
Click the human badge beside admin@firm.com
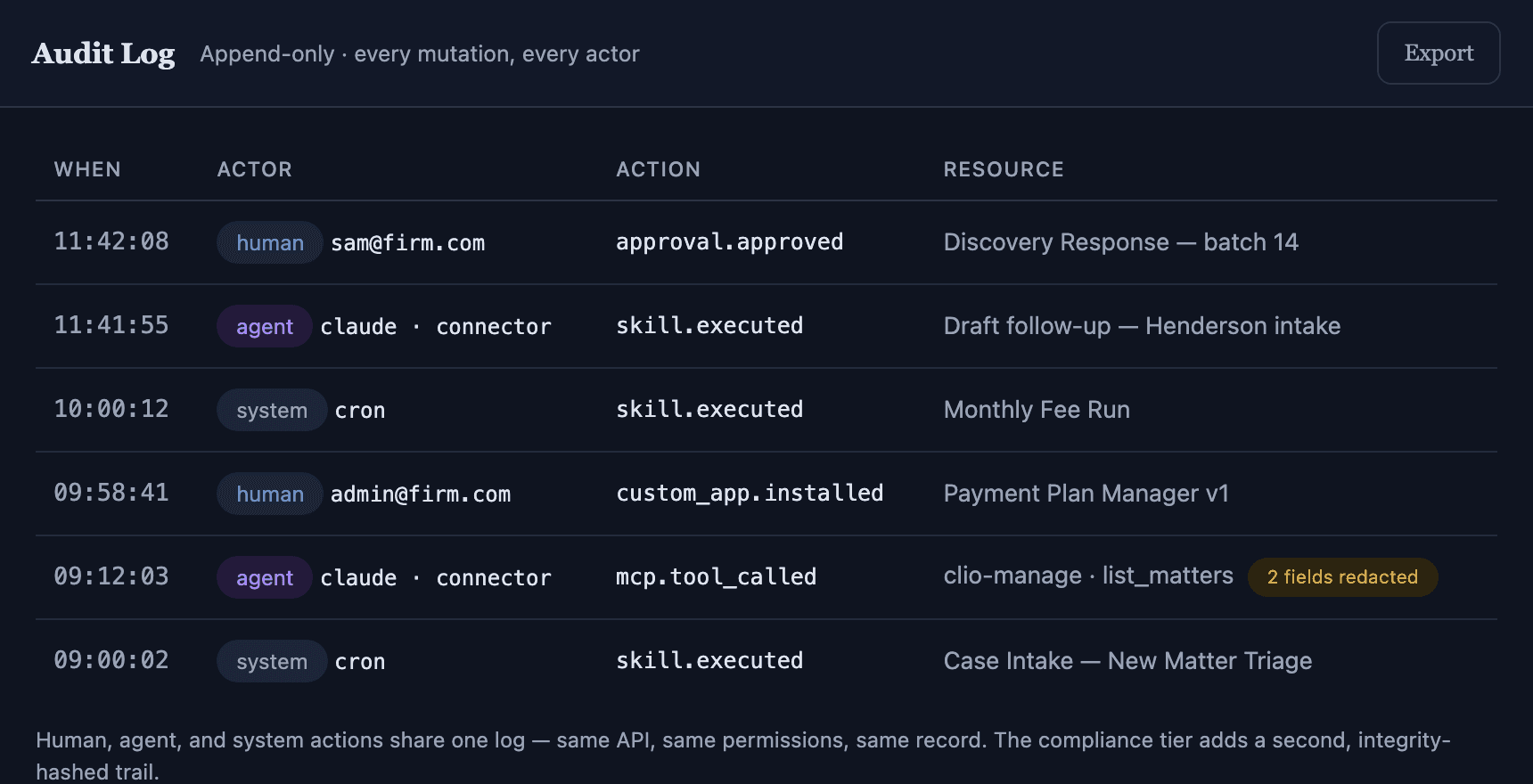point(270,494)
